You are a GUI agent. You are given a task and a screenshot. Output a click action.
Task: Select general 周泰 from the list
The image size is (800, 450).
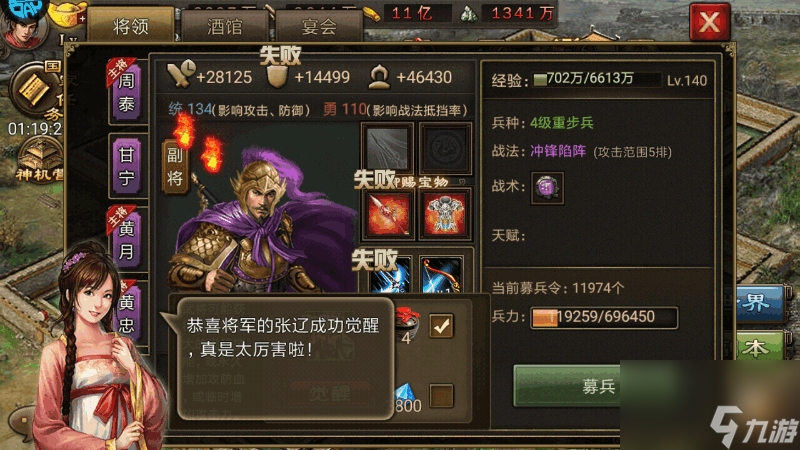pos(127,92)
